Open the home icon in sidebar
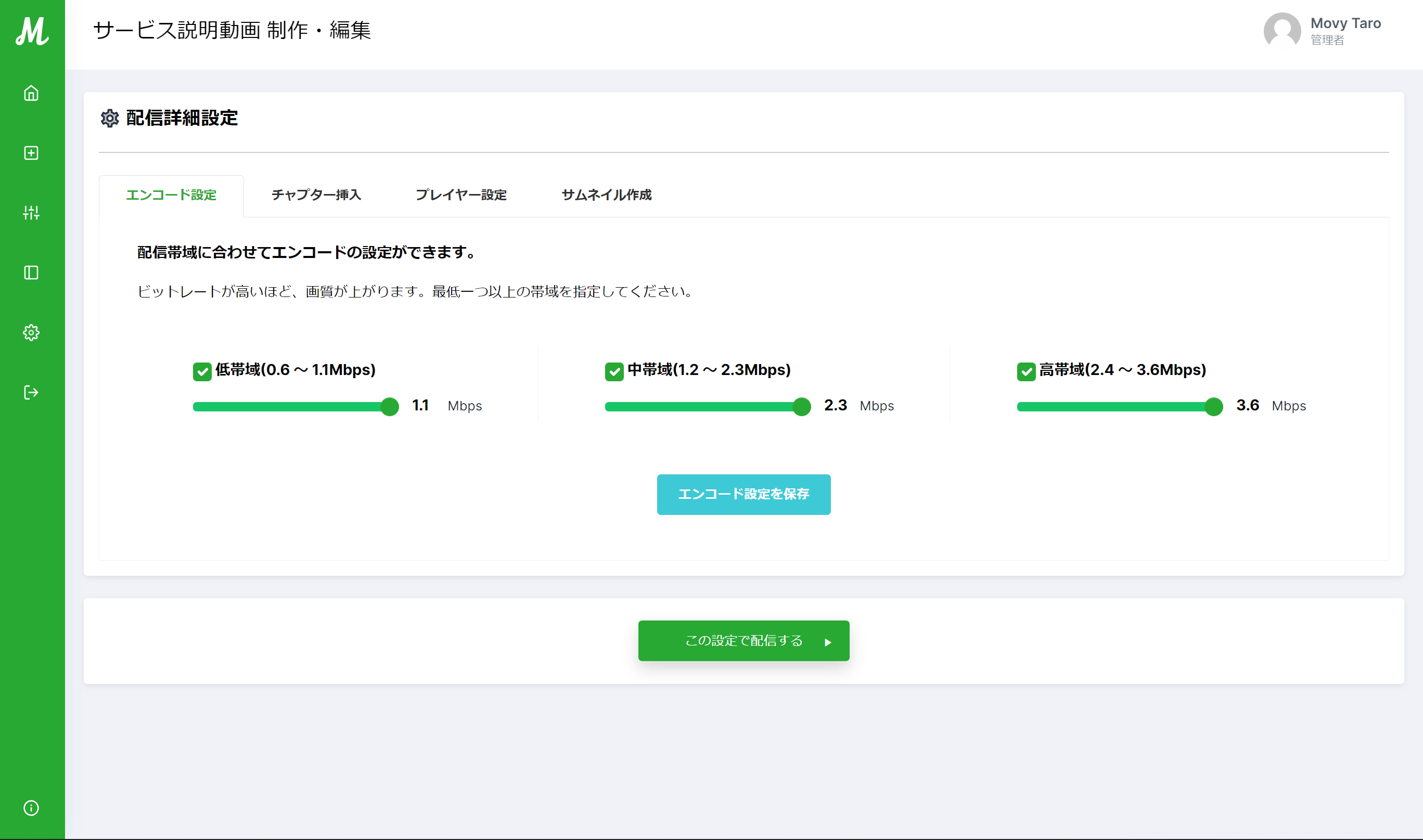Viewport: 1423px width, 840px height. click(x=31, y=93)
